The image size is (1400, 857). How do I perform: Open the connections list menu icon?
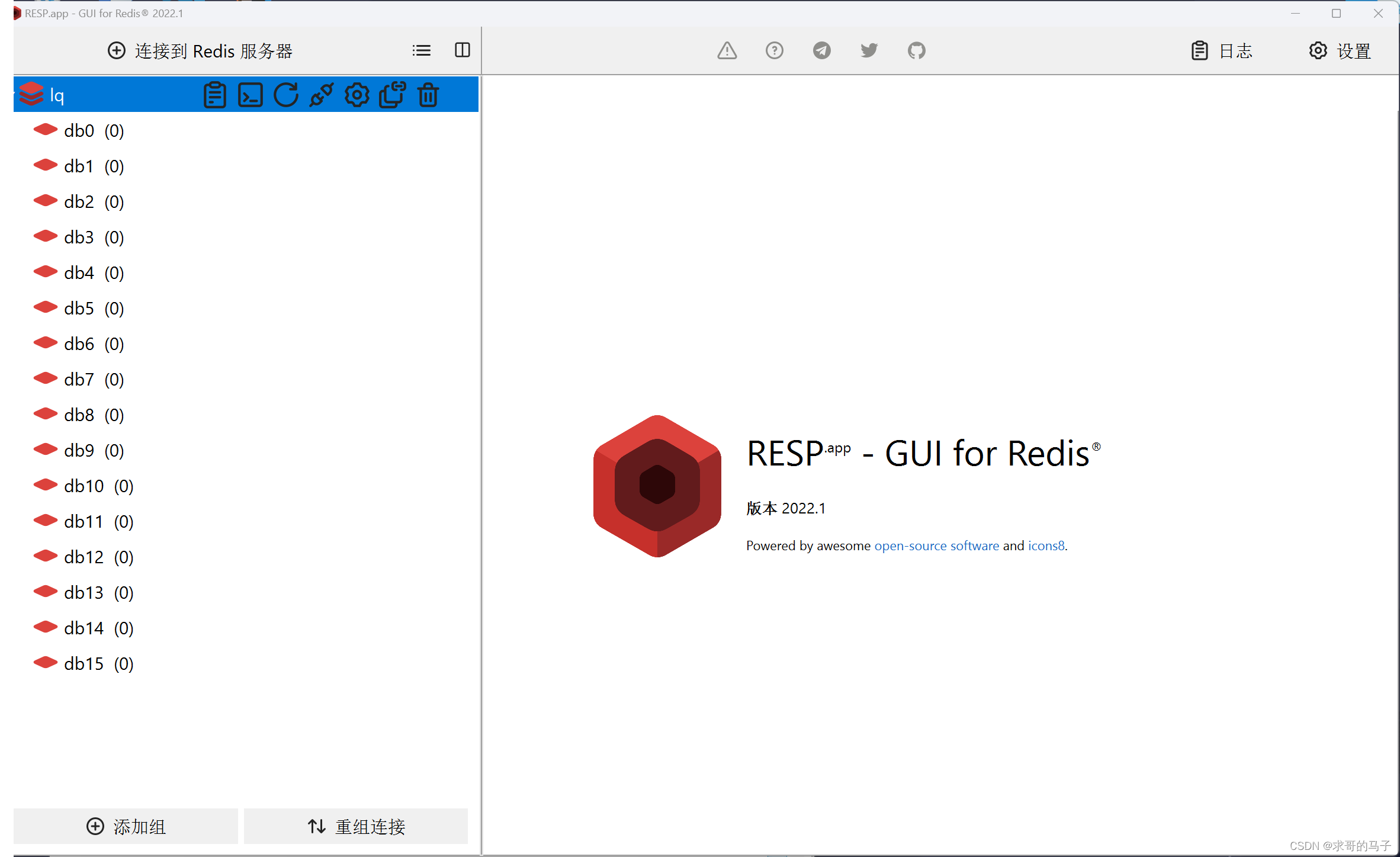click(421, 50)
